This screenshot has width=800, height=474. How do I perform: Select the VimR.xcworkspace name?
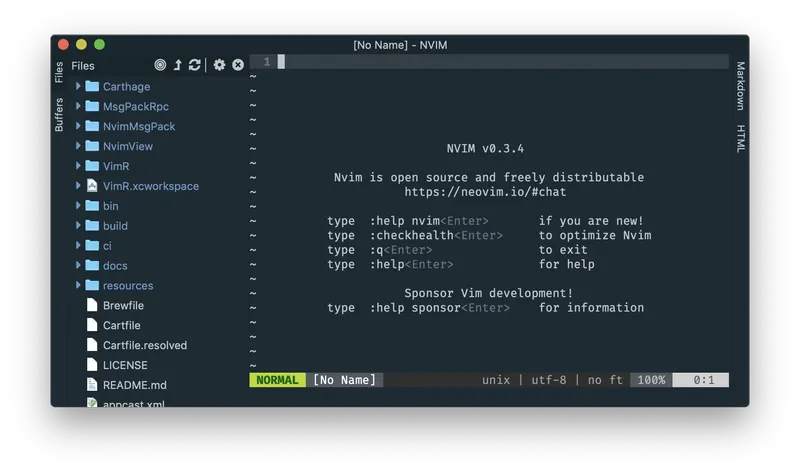point(151,186)
